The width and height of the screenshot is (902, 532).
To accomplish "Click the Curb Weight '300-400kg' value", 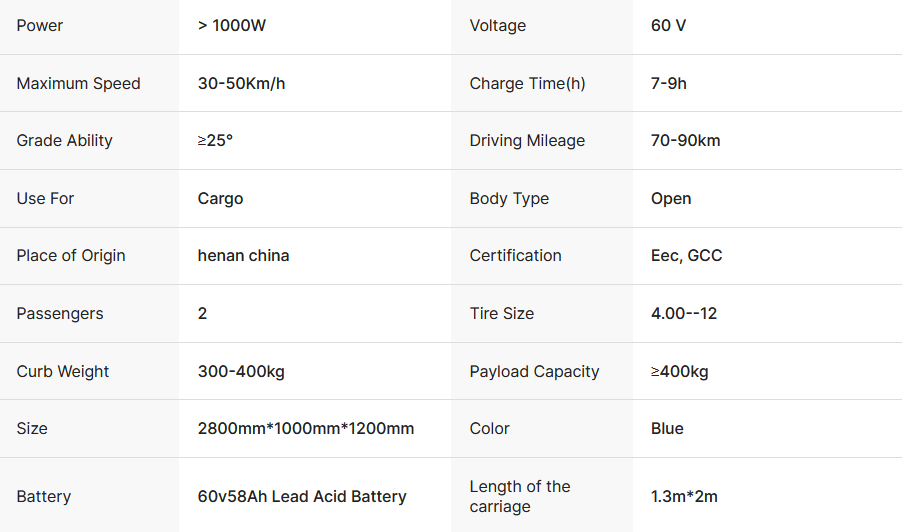I will pyautogui.click(x=241, y=372).
